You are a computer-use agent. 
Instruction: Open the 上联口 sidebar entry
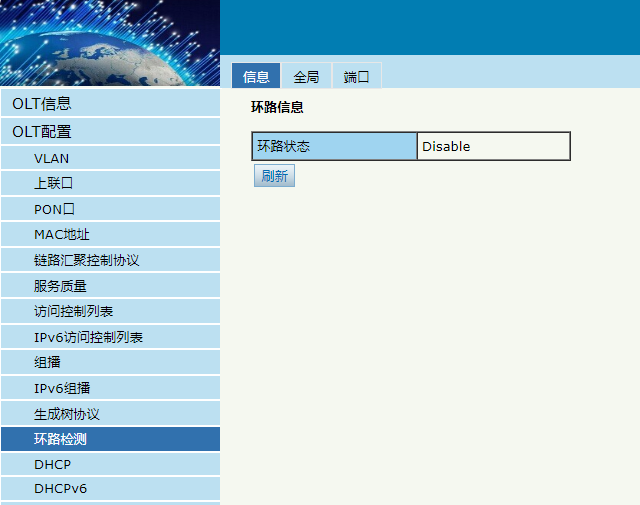pos(111,183)
